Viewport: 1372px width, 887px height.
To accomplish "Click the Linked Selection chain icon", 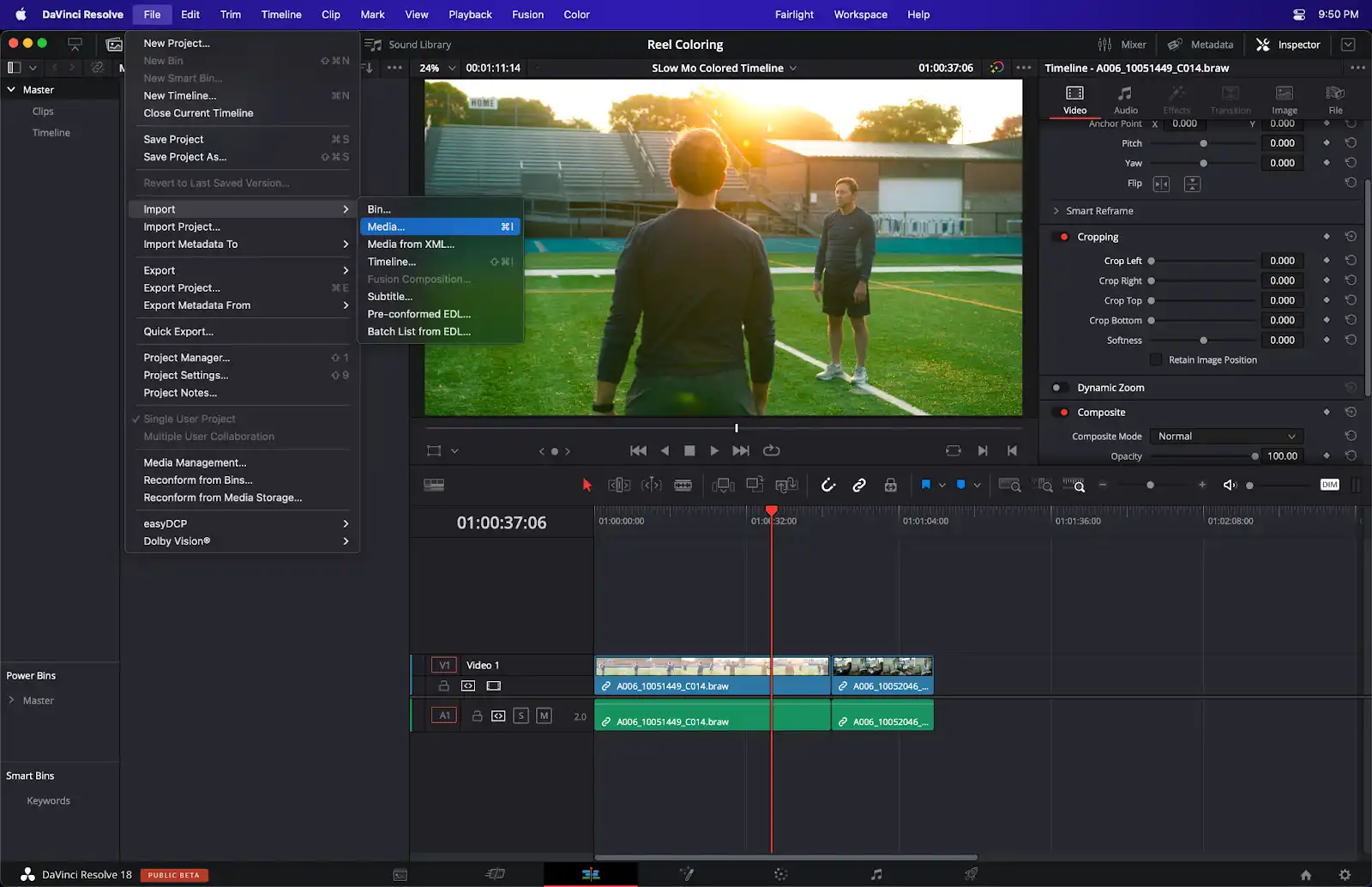I will click(x=859, y=486).
